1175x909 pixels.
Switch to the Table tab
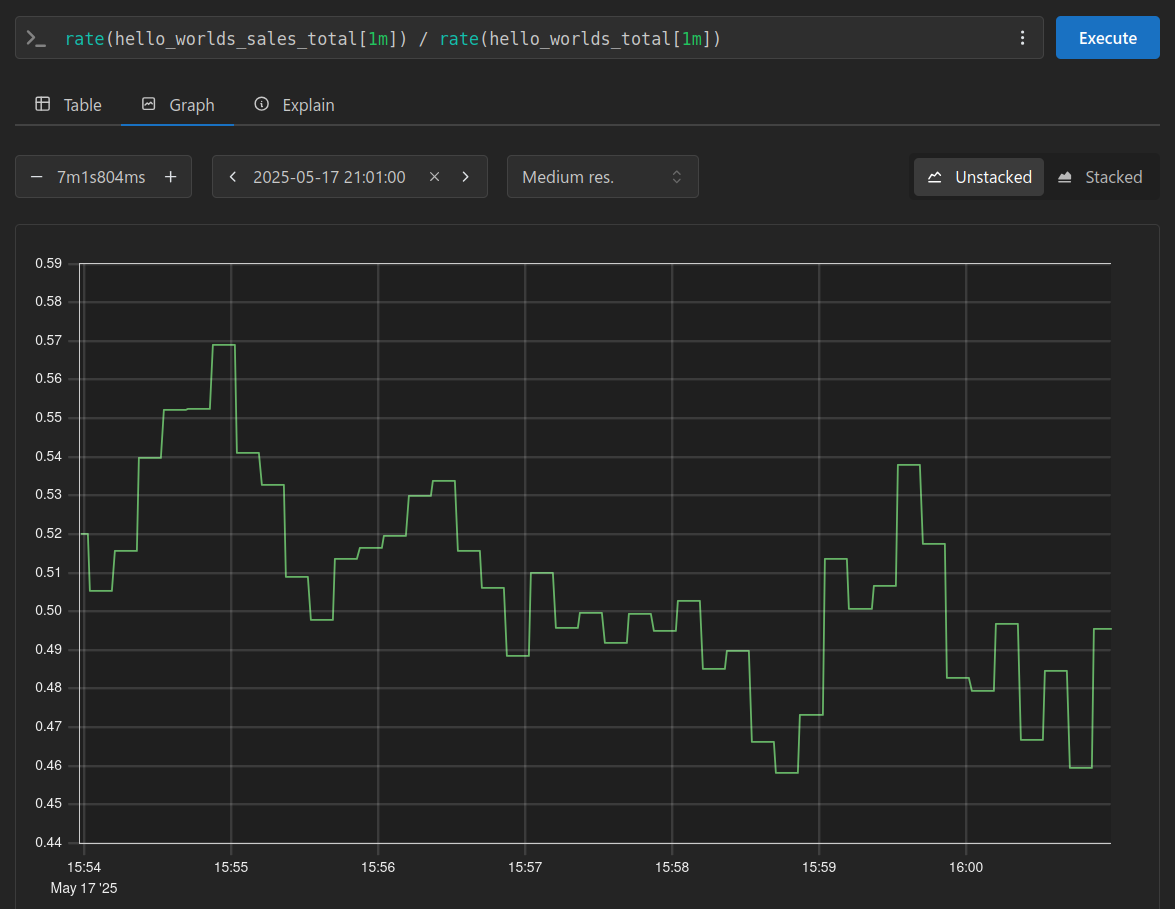point(68,105)
